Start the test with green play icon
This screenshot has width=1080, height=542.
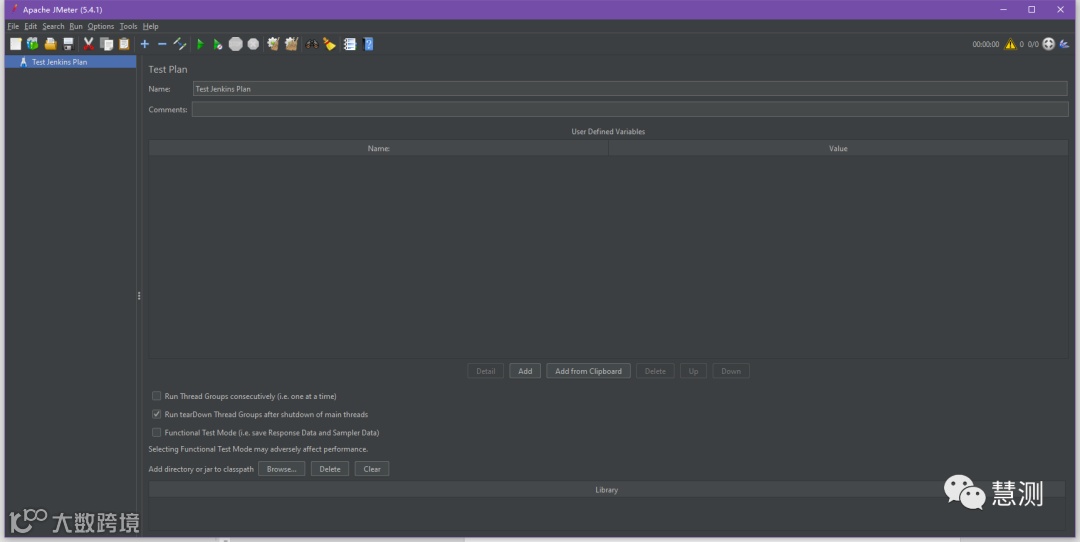[200, 44]
